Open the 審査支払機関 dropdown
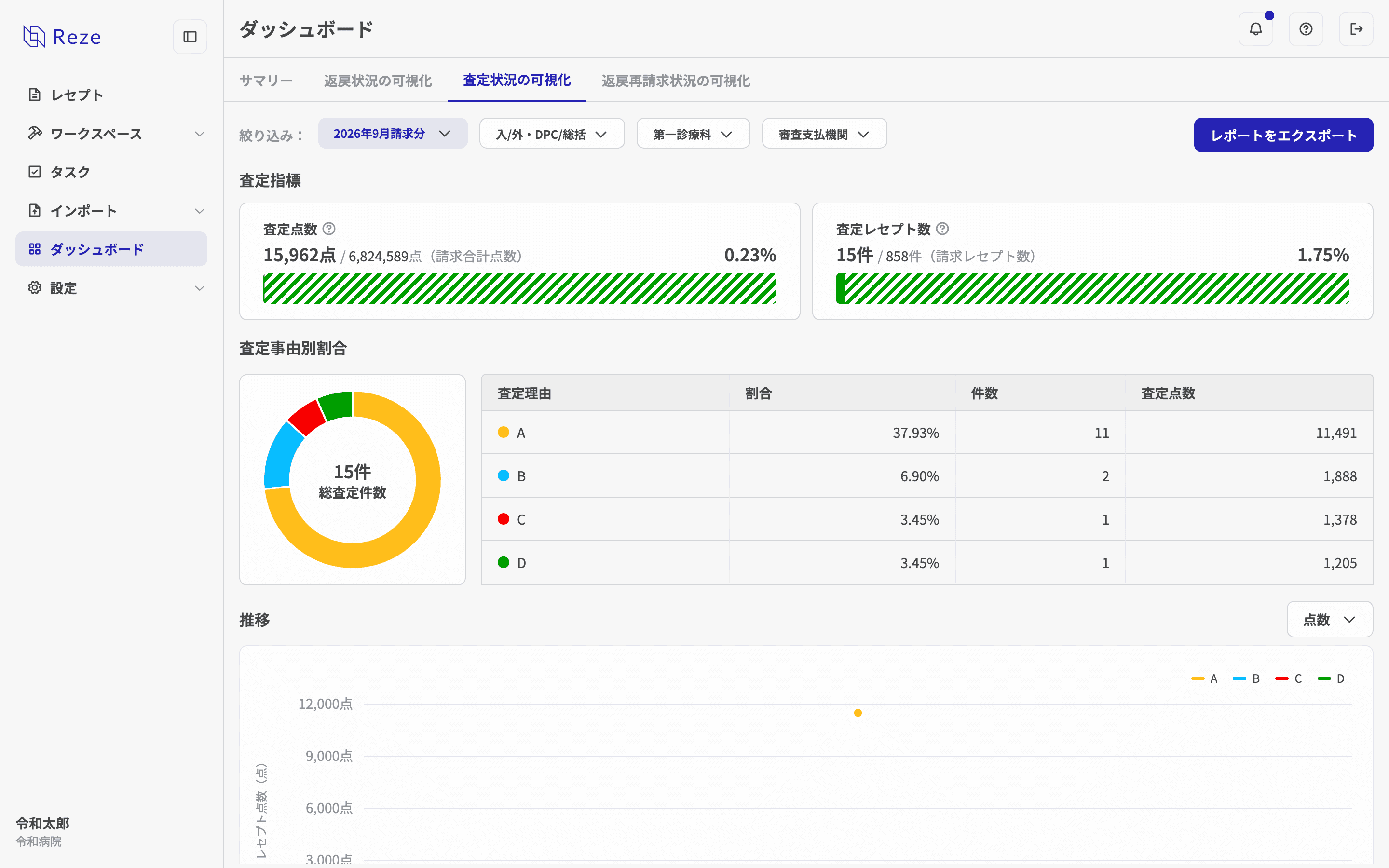The width and height of the screenshot is (1389, 868). (x=824, y=134)
